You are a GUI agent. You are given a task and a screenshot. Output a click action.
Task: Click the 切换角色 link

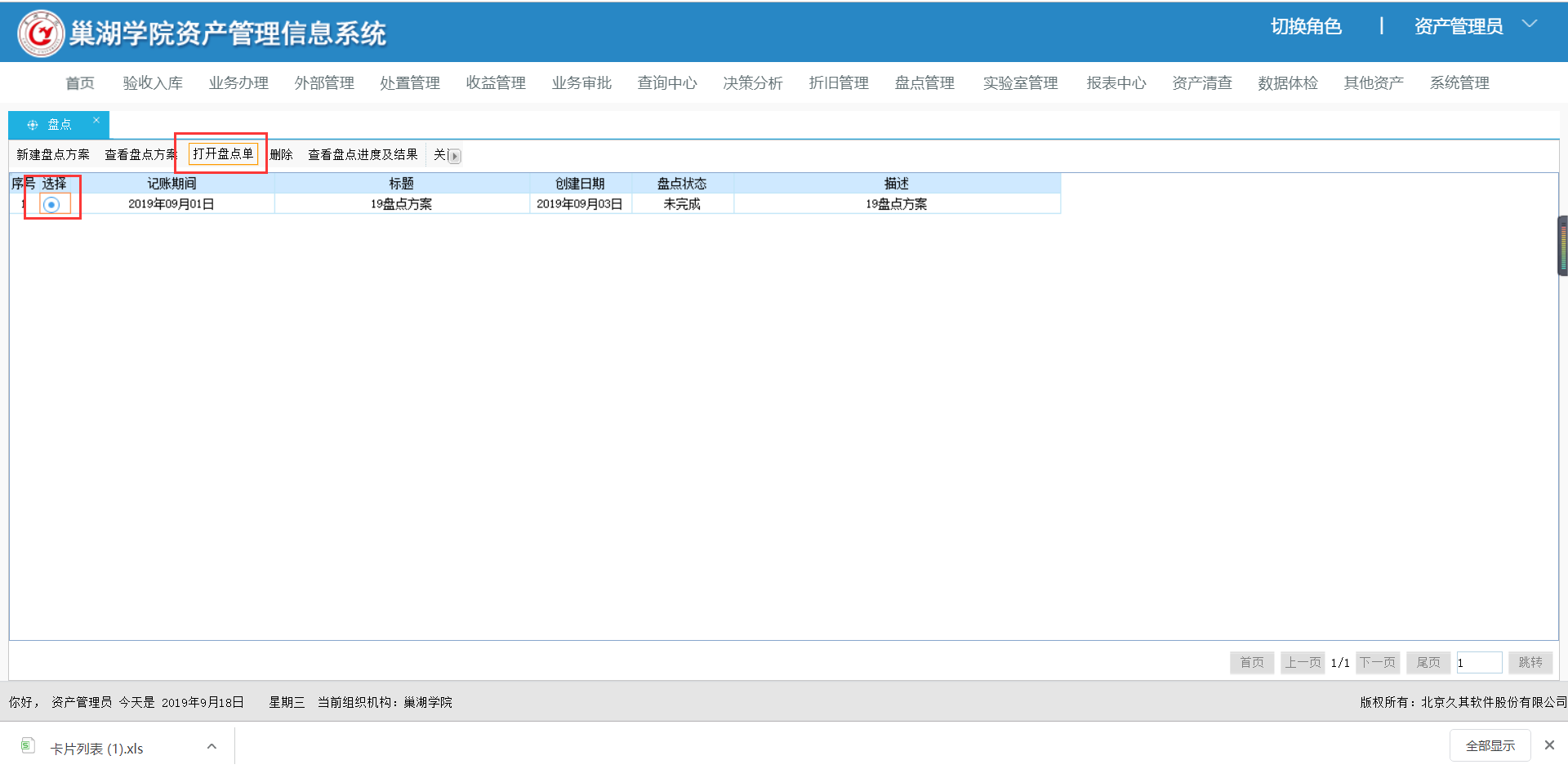(1305, 26)
